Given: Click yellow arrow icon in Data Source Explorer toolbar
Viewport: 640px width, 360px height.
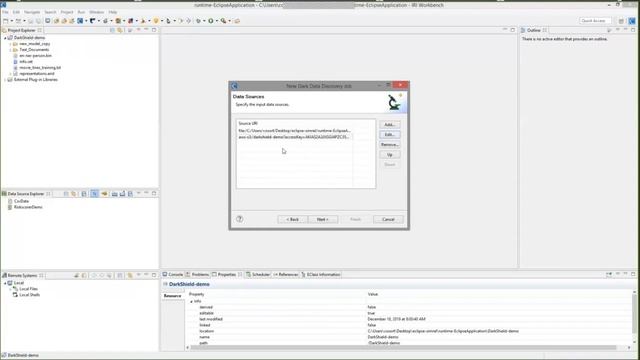Looking at the screenshot, I should coord(104,194).
